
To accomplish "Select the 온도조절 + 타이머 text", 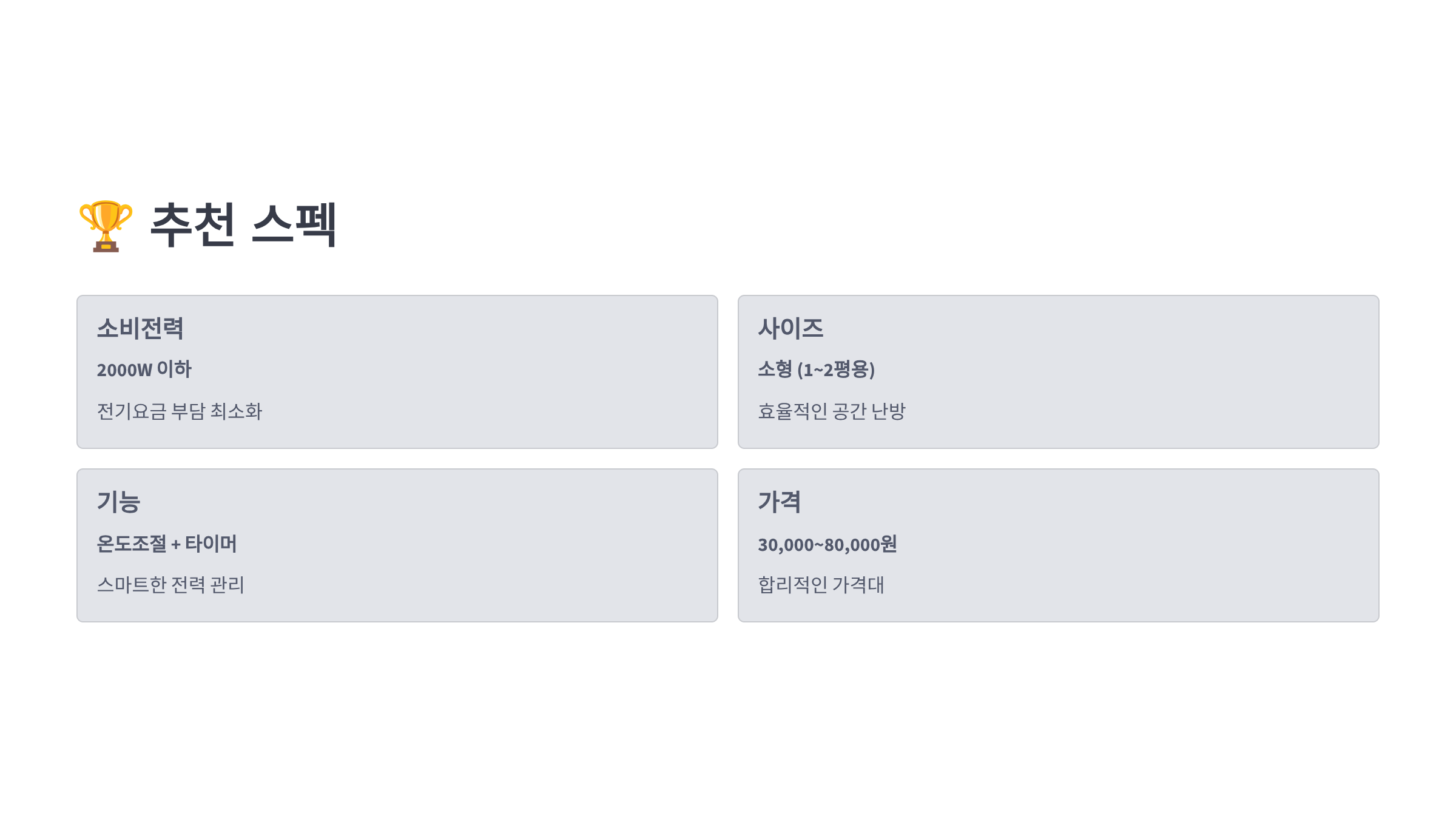I will pos(167,544).
